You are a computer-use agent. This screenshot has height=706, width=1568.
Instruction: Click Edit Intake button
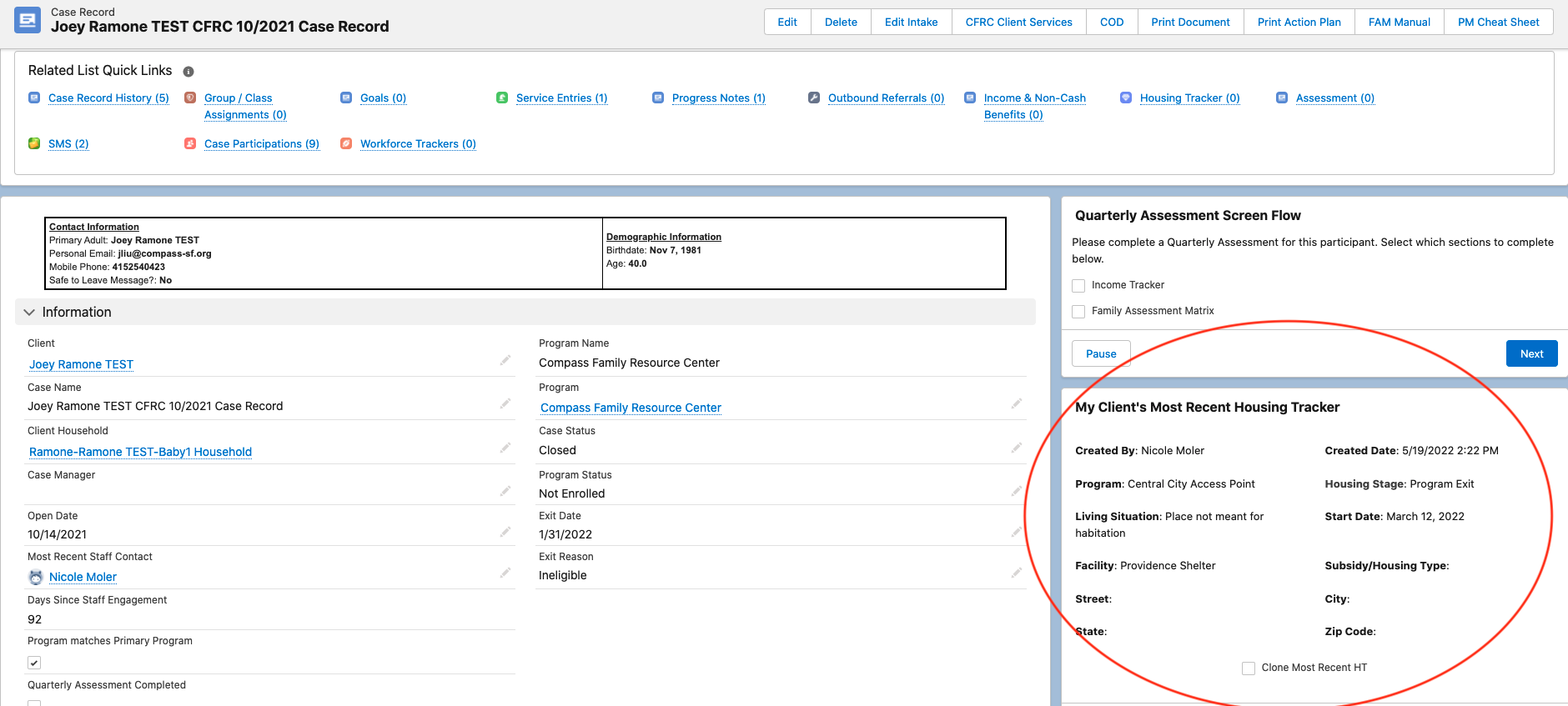912,22
